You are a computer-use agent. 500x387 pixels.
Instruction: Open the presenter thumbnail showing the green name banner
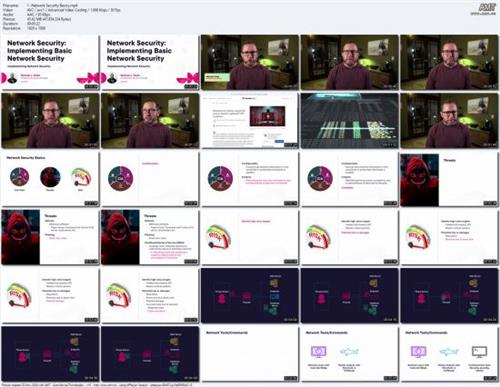250,62
